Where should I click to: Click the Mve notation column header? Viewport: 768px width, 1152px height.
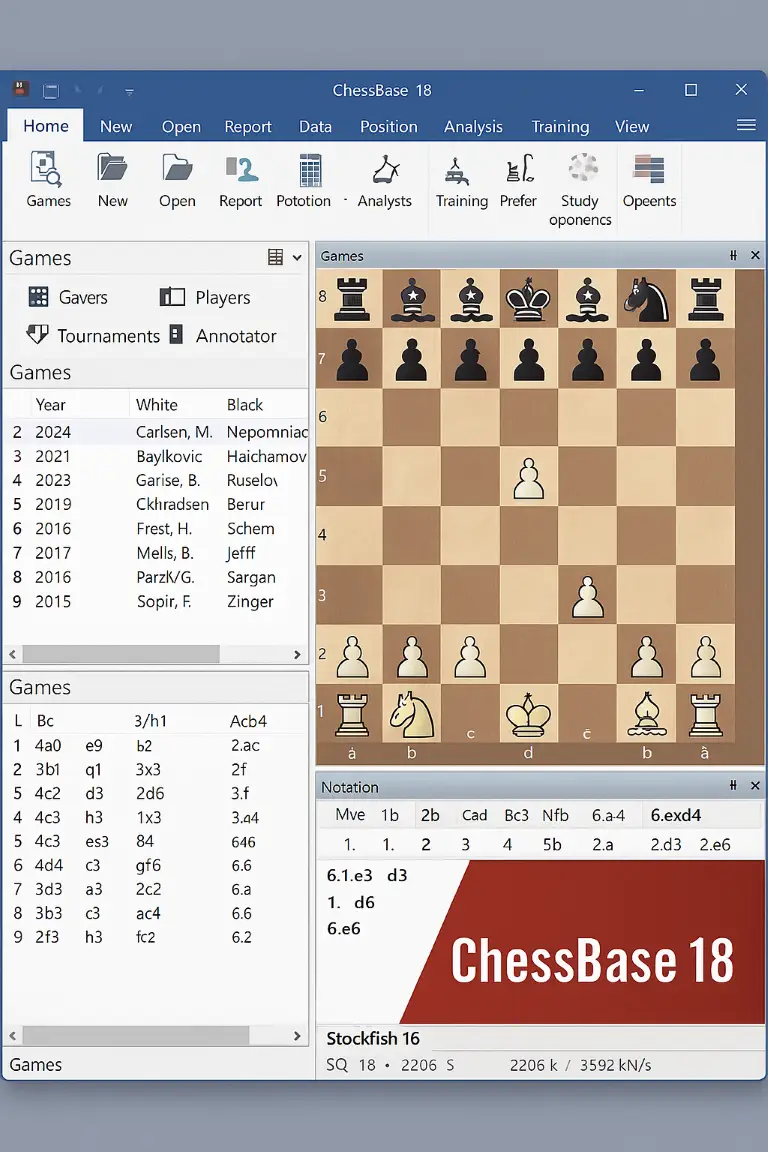(x=350, y=815)
